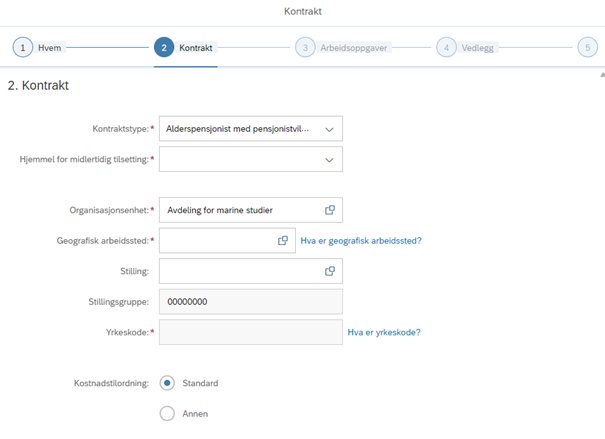The width and height of the screenshot is (605, 439).
Task: Open value help for Geografisk arbeidssted field
Action: [x=283, y=241]
